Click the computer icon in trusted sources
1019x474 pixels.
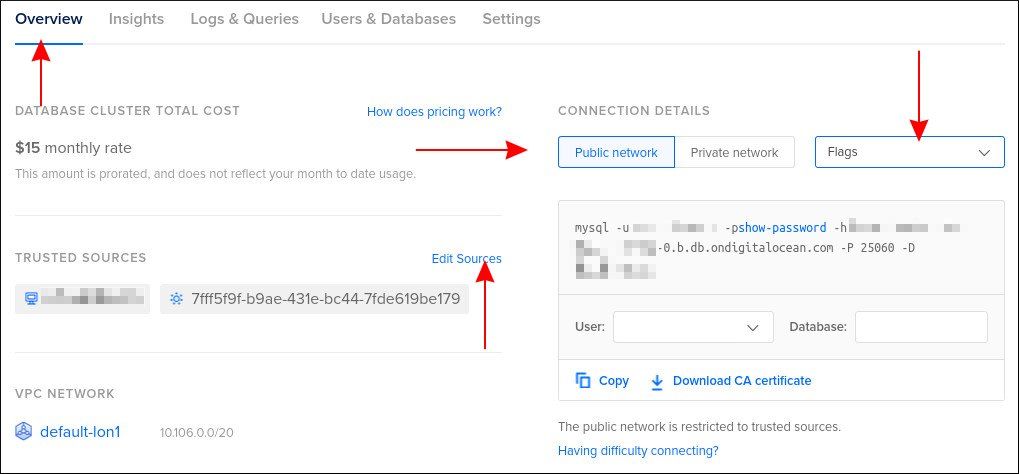[31, 298]
